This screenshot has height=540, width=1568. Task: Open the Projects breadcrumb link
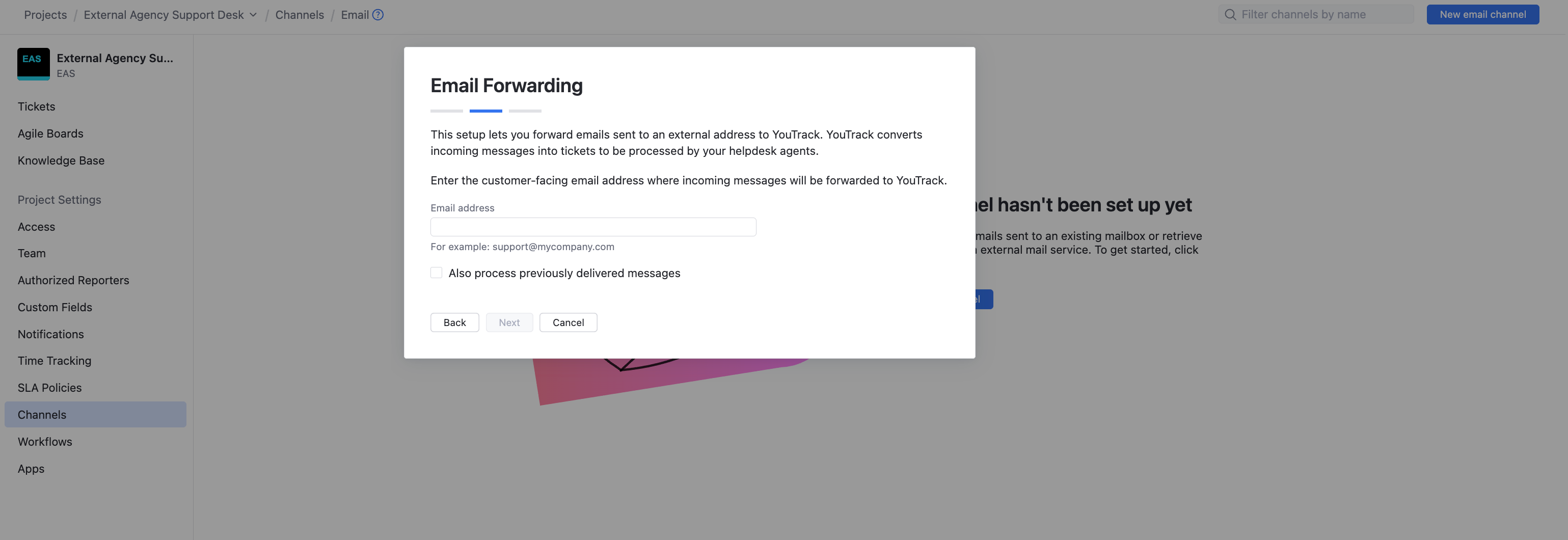click(45, 14)
